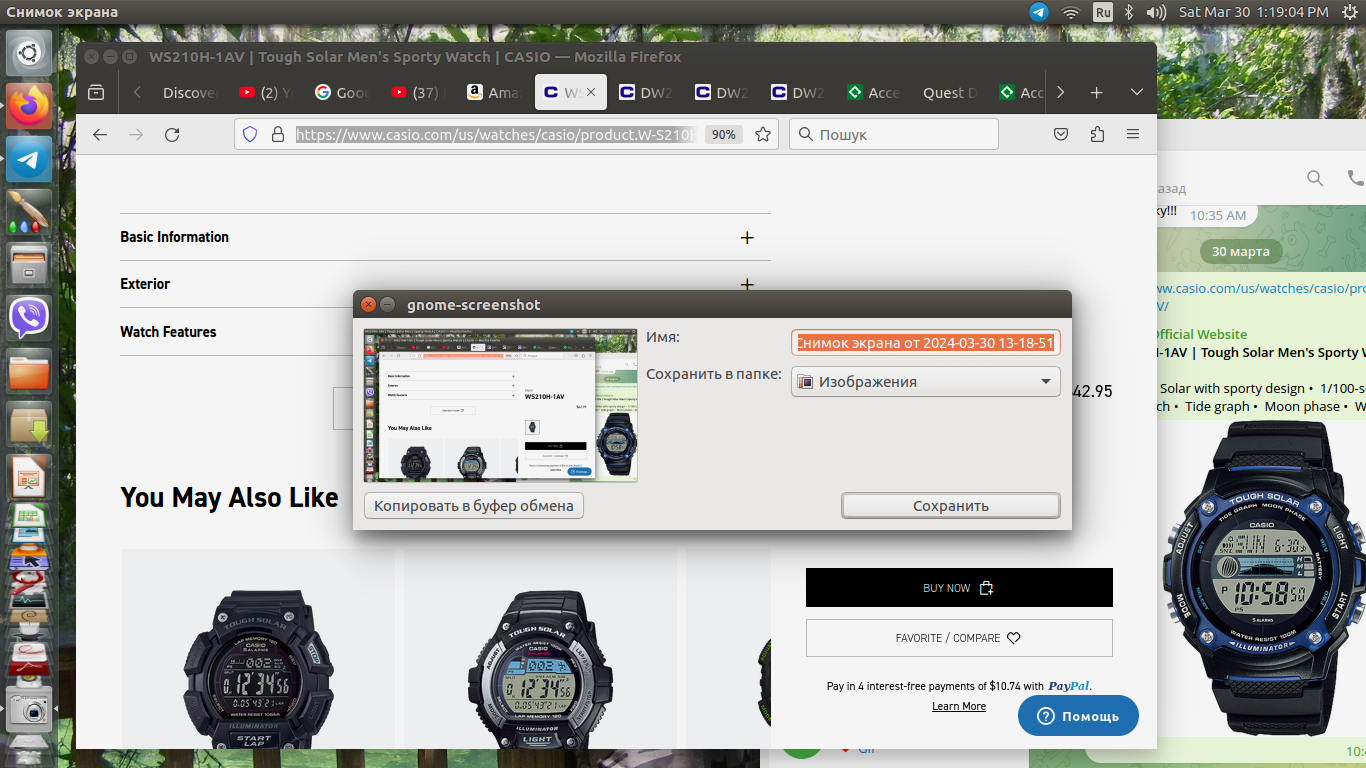Click the PayPal logo text
Viewport: 1366px width, 768px height.
point(1068,686)
